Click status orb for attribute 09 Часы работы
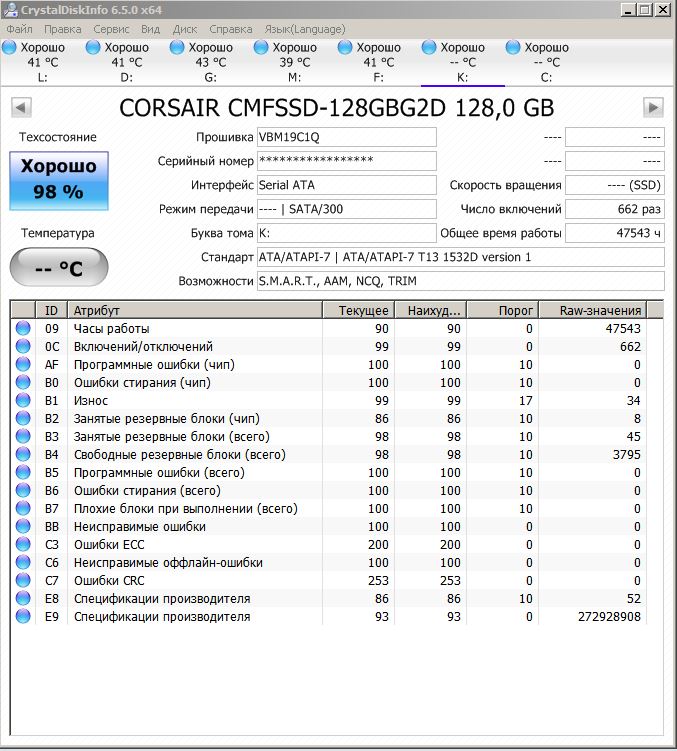This screenshot has height=751, width=677. click(x=22, y=329)
